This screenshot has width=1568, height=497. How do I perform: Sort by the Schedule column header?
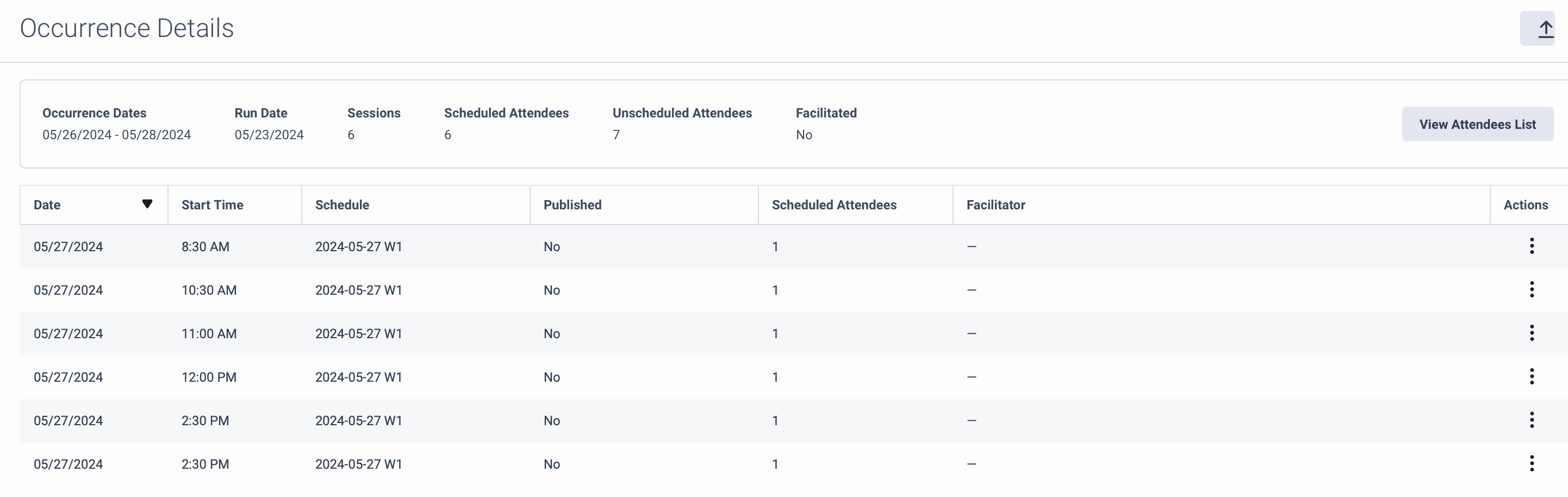[342, 205]
